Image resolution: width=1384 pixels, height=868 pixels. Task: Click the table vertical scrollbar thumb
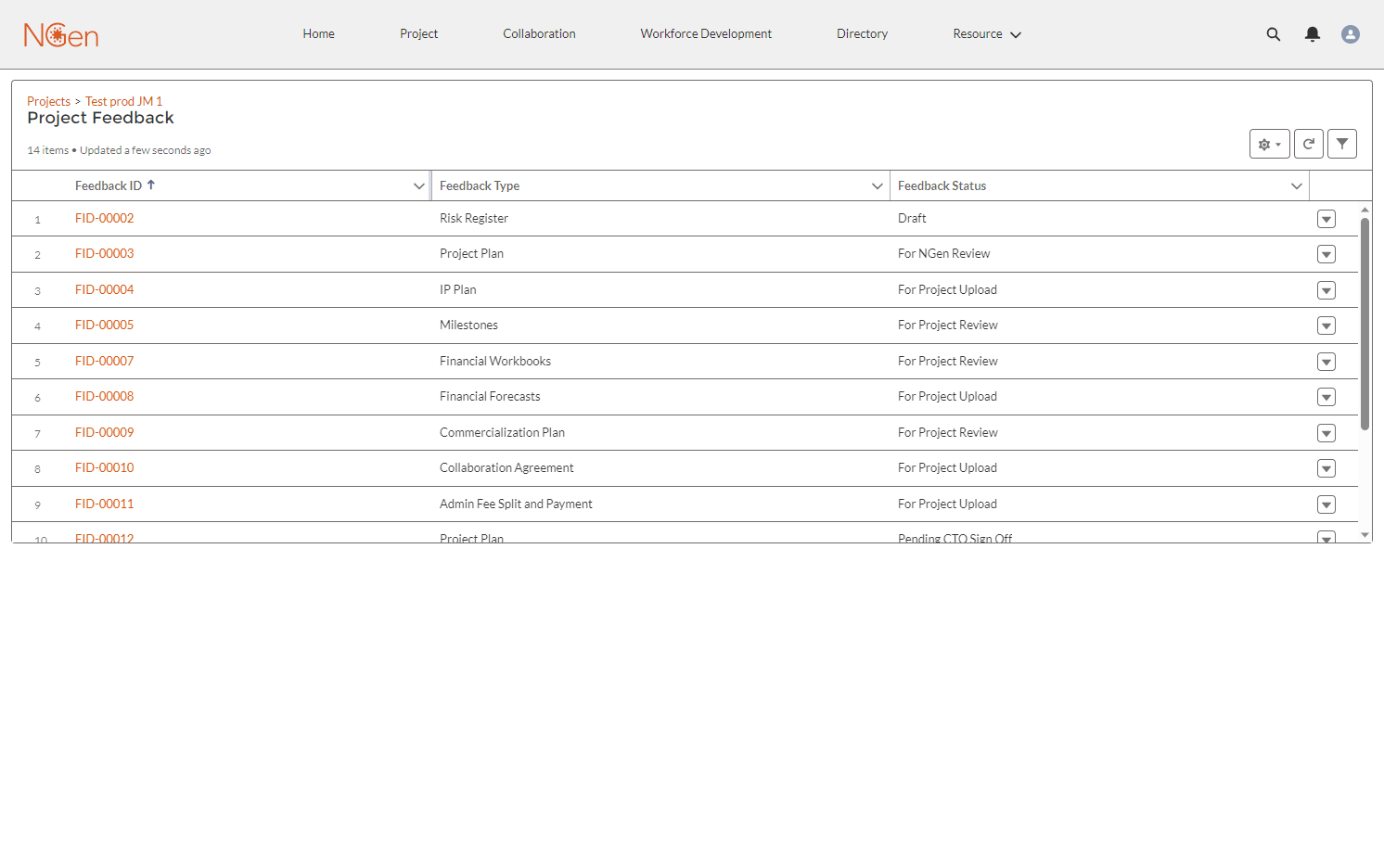pos(1365,325)
